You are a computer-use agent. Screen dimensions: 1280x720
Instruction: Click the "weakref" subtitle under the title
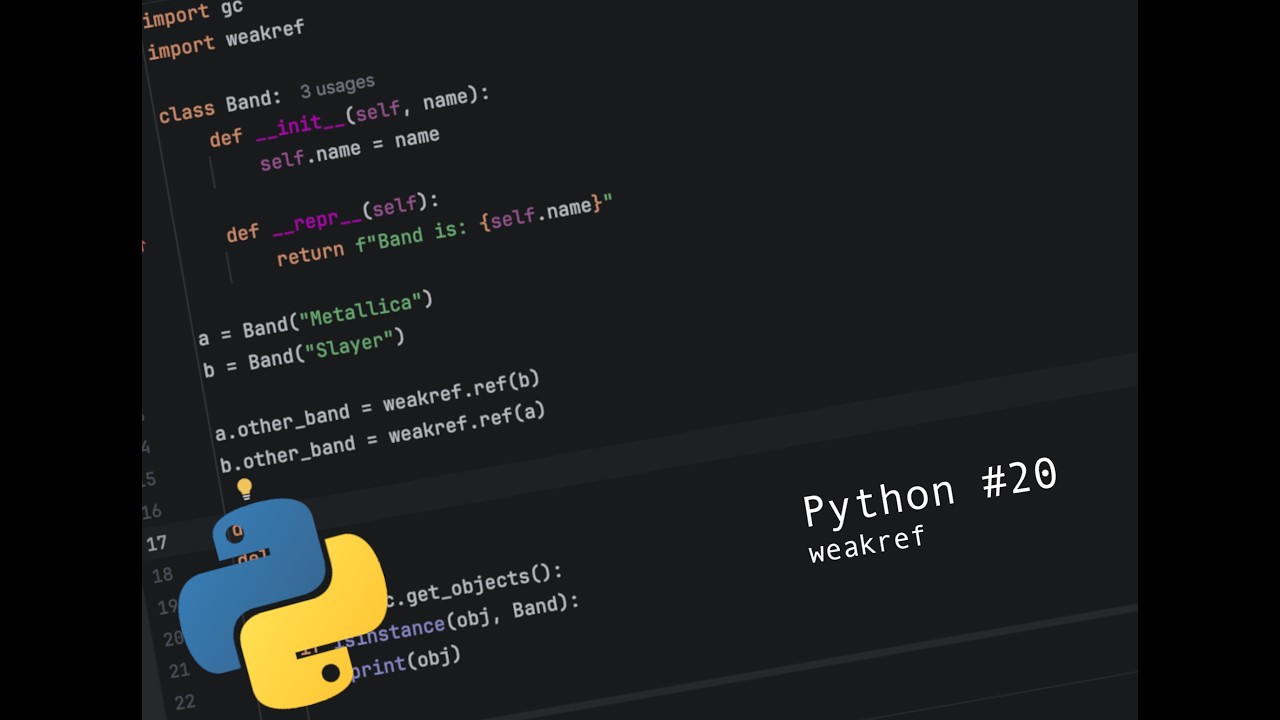click(x=867, y=544)
